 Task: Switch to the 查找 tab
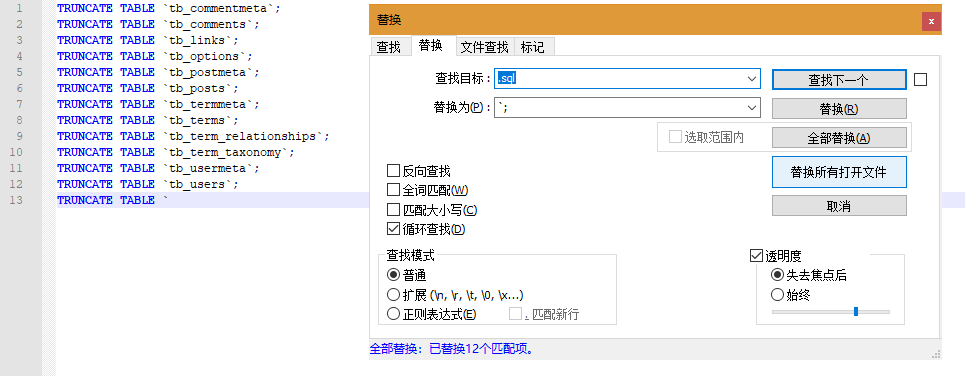point(388,47)
